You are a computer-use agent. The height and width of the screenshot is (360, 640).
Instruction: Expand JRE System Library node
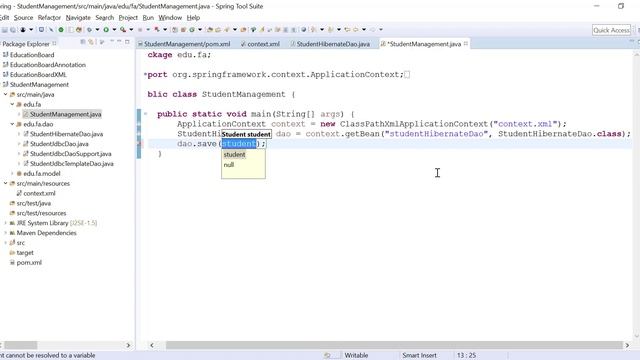[5, 223]
